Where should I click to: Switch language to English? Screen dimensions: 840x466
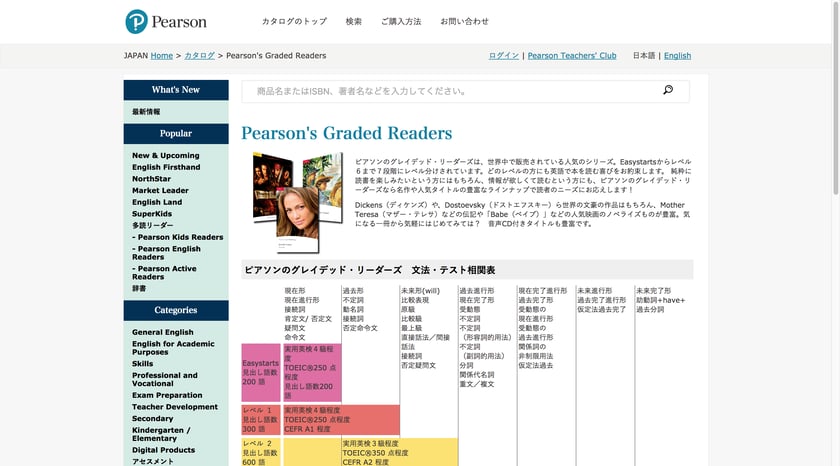(677, 56)
